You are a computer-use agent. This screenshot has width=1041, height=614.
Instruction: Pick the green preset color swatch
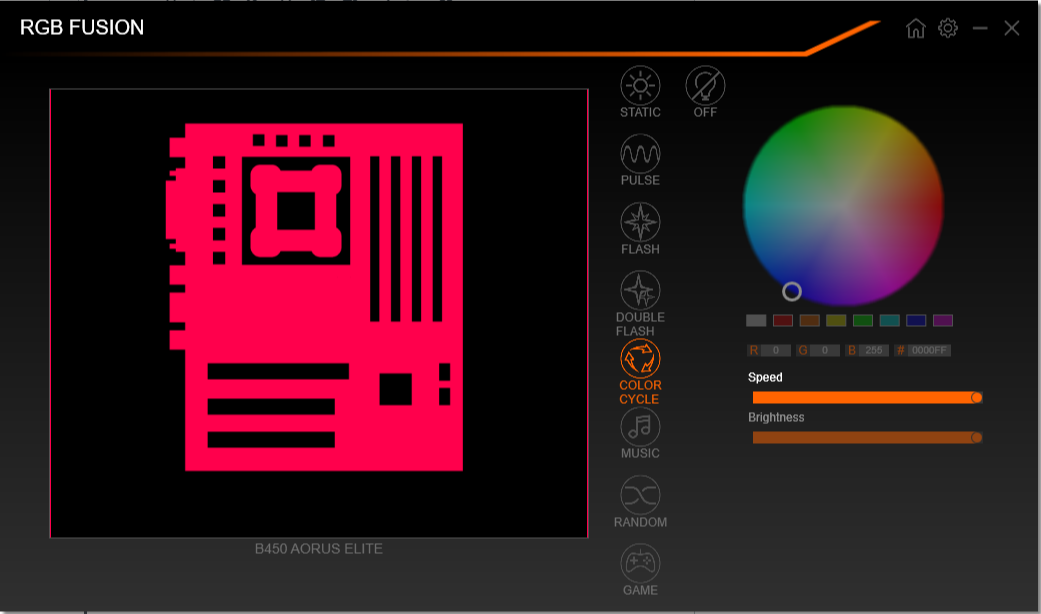[863, 321]
